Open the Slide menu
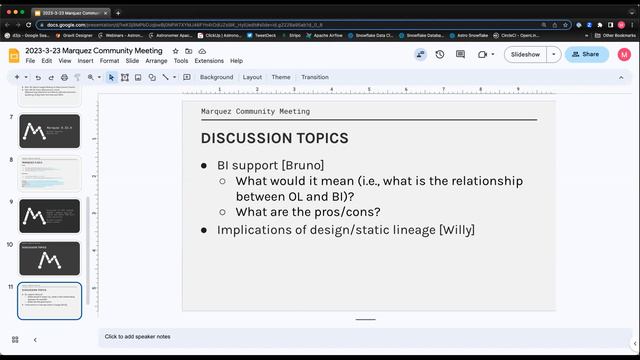The width and height of the screenshot is (640, 360). point(132,61)
